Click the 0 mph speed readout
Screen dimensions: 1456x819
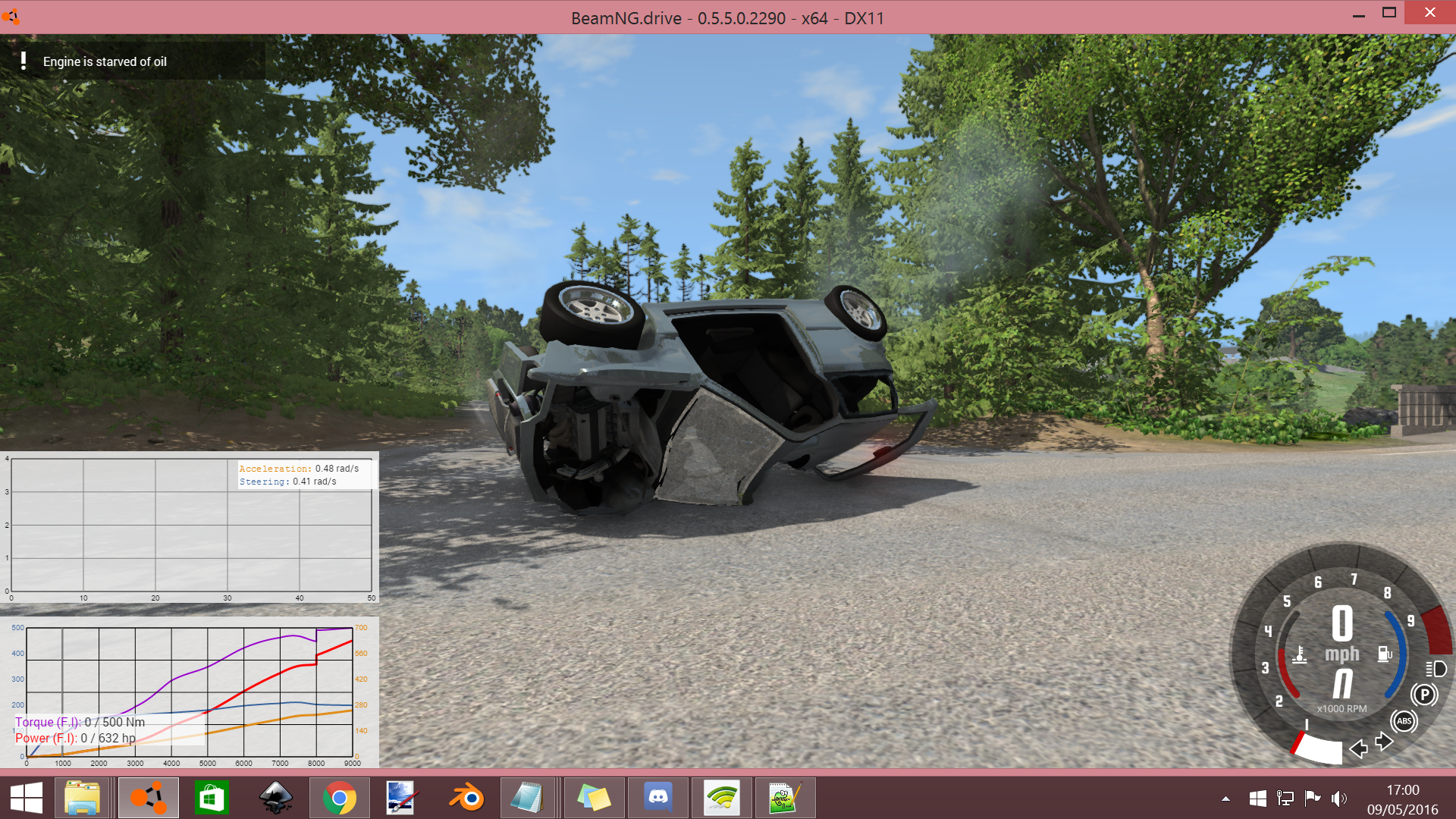tap(1342, 634)
